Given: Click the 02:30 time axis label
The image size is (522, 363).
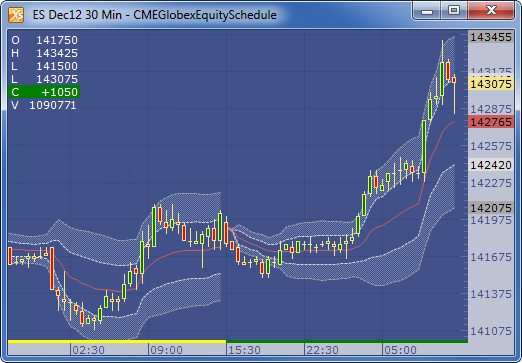Looking at the screenshot, I should pyautogui.click(x=89, y=350).
